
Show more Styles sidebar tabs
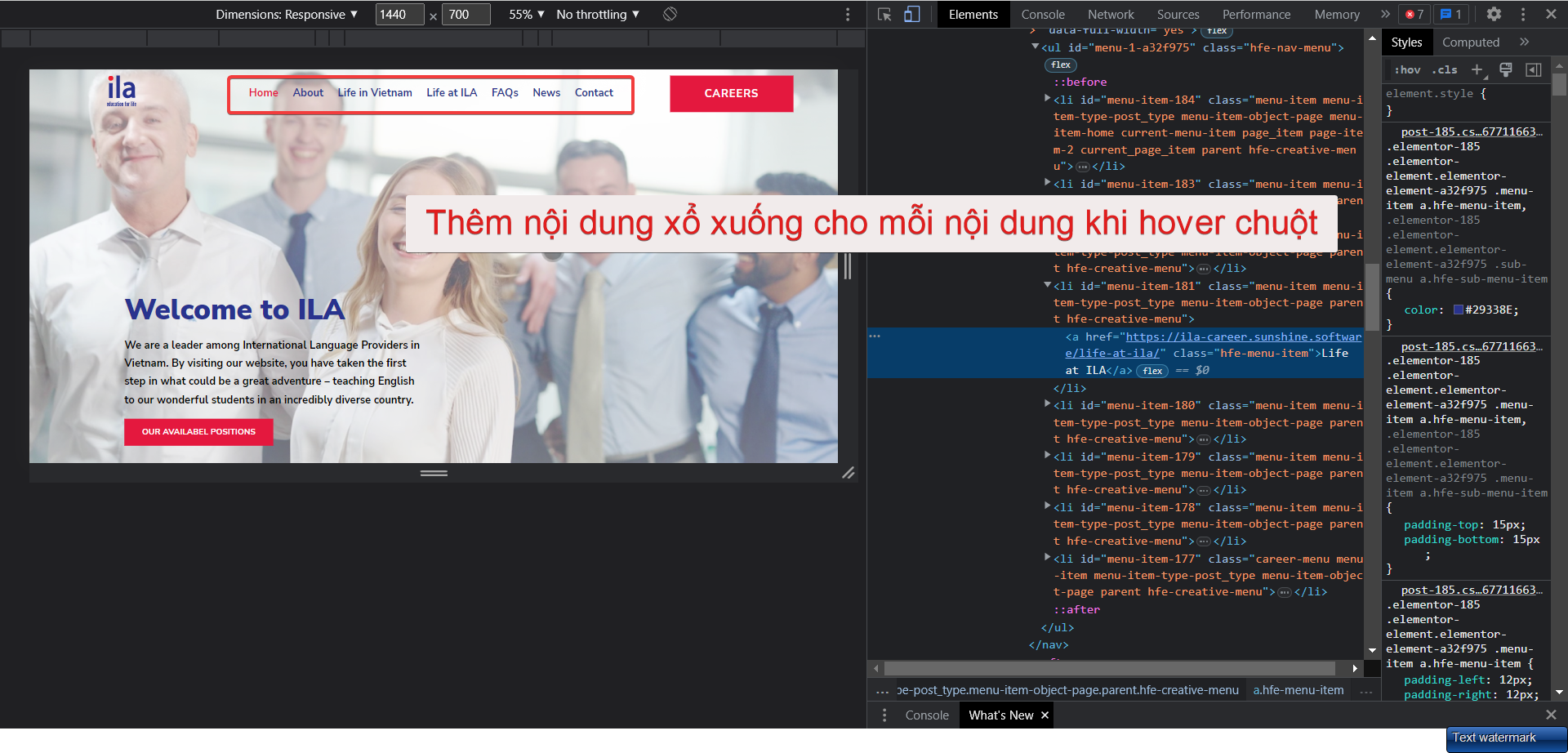(x=1524, y=42)
